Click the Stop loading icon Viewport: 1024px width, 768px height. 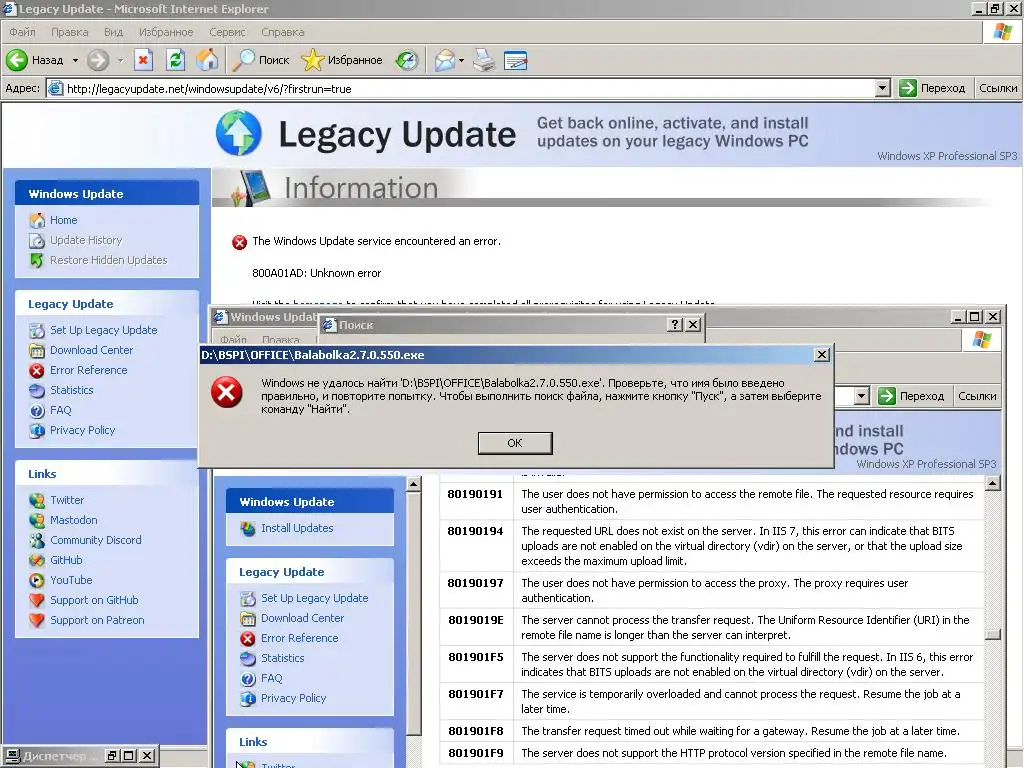click(143, 60)
